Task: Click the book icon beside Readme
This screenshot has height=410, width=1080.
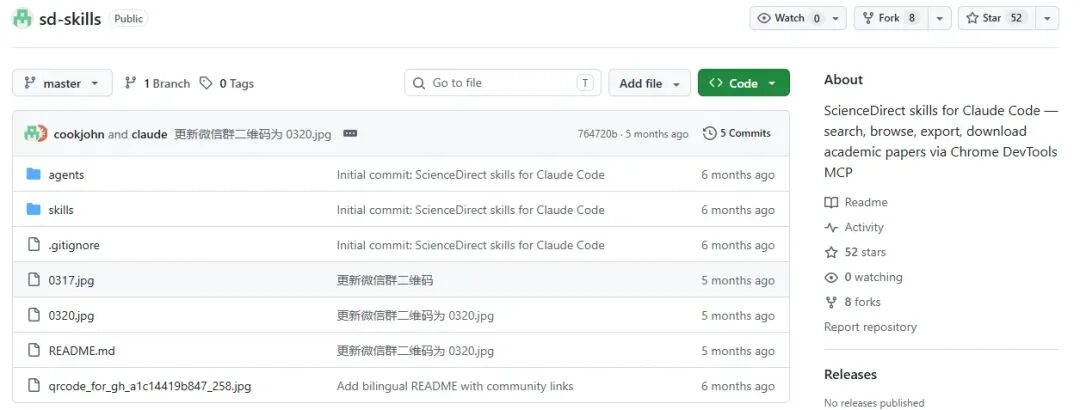Action: 831,203
